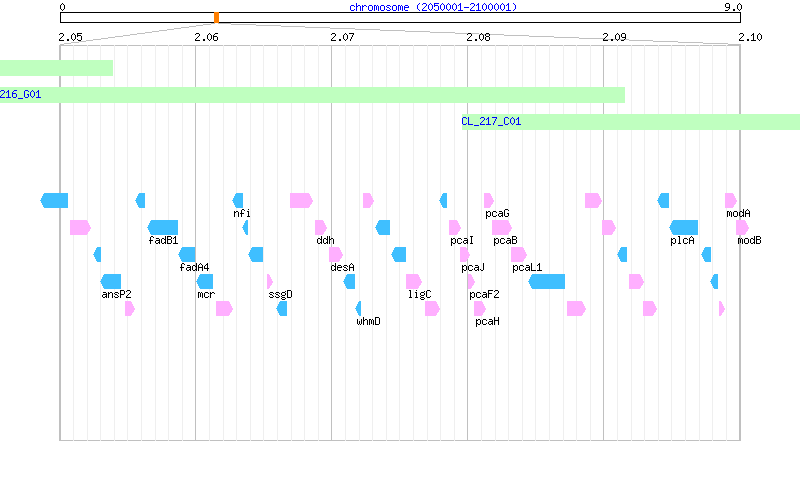Select the desA gene arrow
Image resolution: width=800 pixels, height=500 pixels.
[336, 255]
